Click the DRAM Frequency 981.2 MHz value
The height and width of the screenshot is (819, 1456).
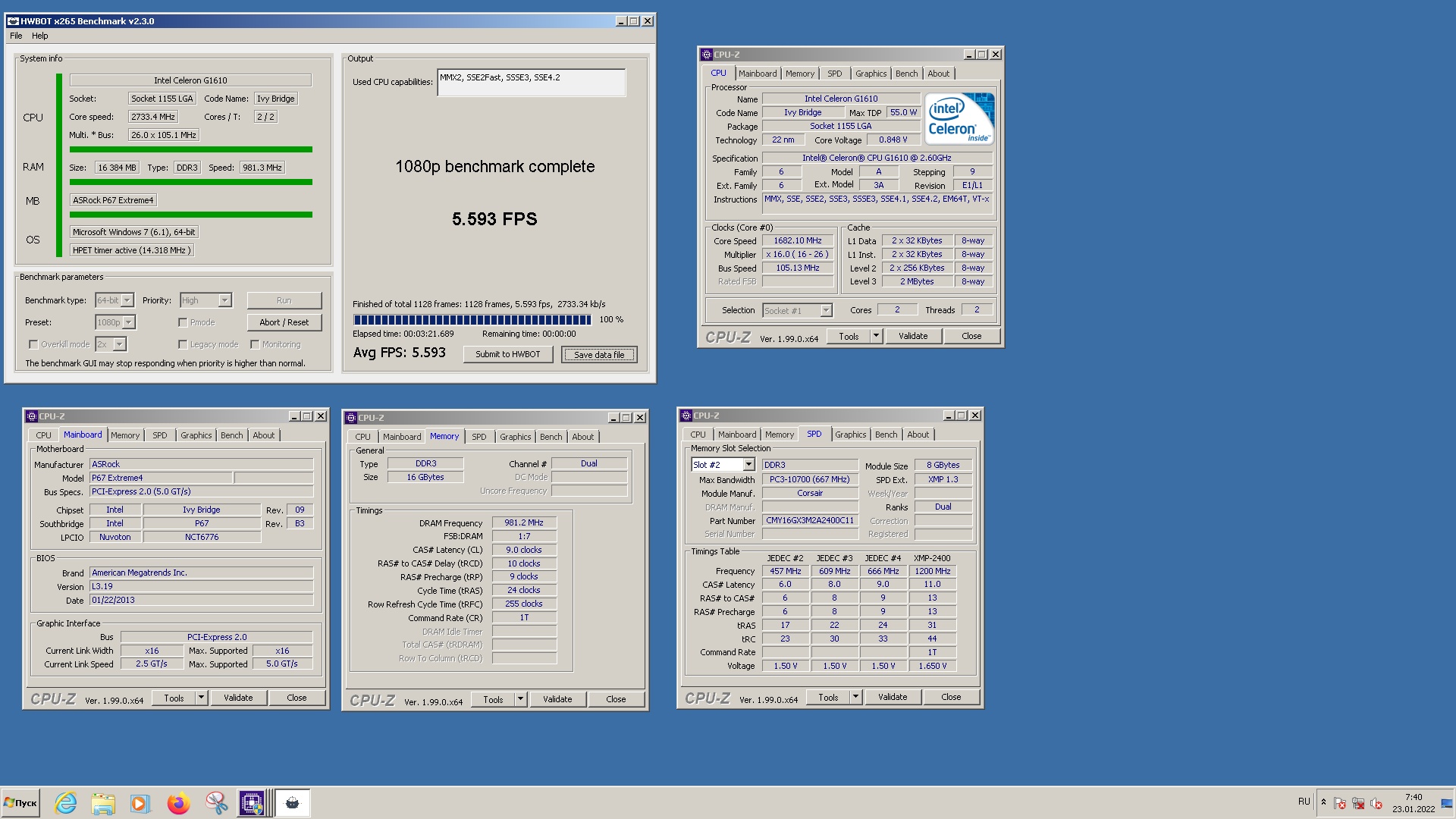(524, 522)
